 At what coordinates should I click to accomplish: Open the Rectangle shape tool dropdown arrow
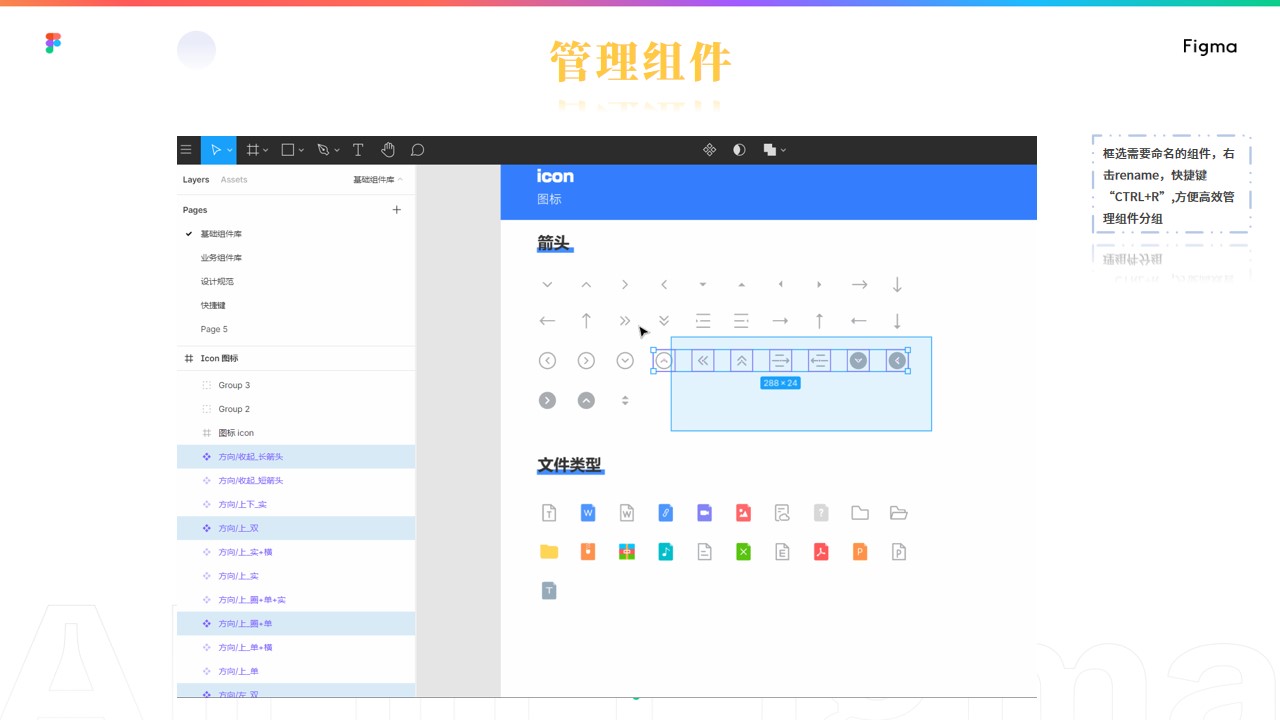coord(301,151)
